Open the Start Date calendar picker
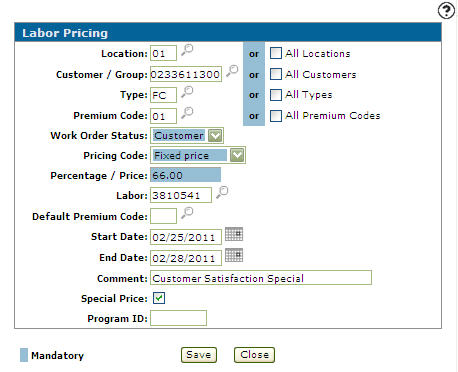 (234, 234)
